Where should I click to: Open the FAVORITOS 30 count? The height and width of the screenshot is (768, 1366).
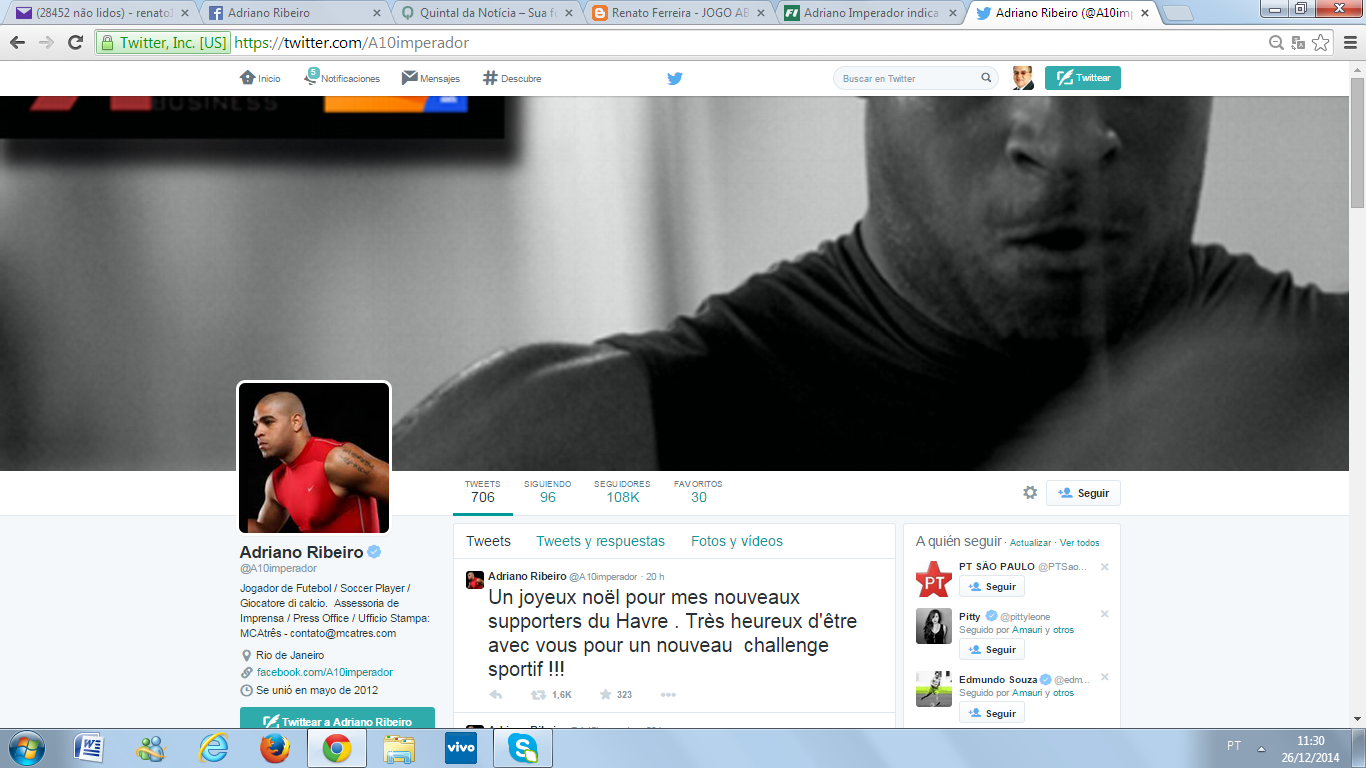[x=698, y=491]
